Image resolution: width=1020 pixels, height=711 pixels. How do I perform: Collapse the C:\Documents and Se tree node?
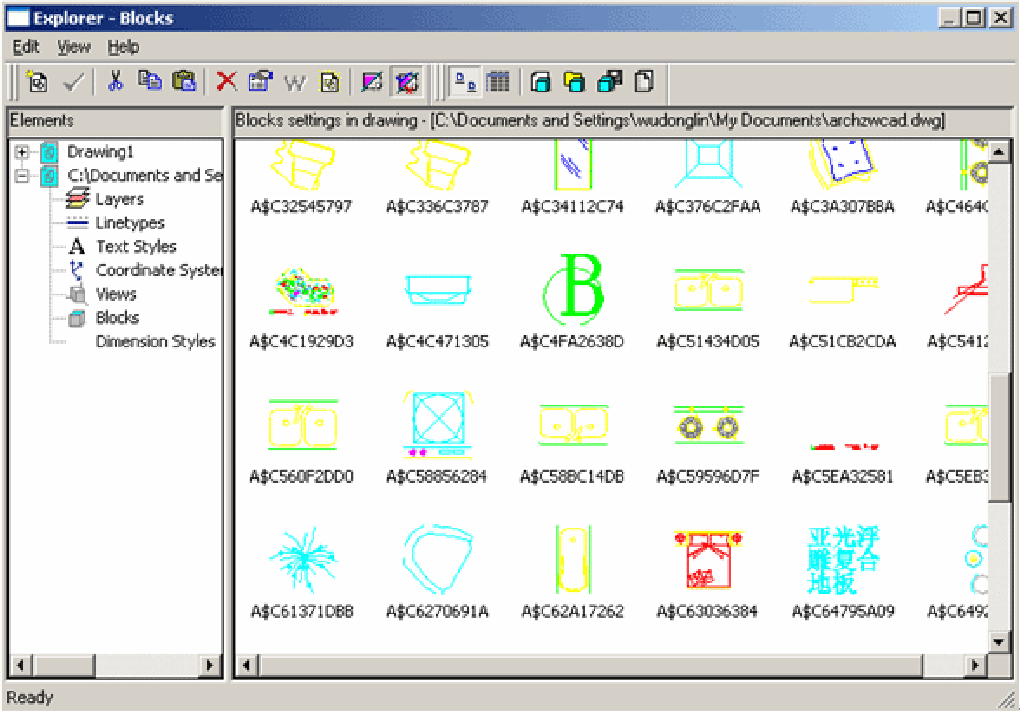(22, 176)
